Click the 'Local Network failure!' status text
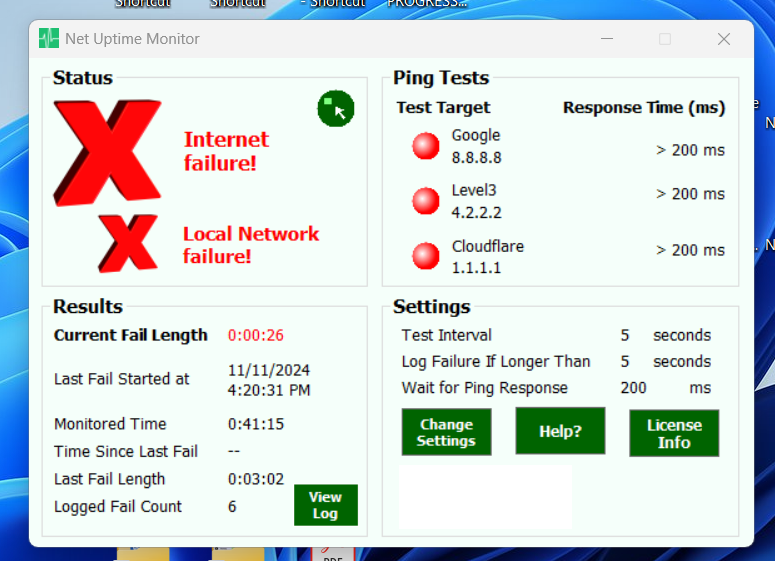 [251, 245]
